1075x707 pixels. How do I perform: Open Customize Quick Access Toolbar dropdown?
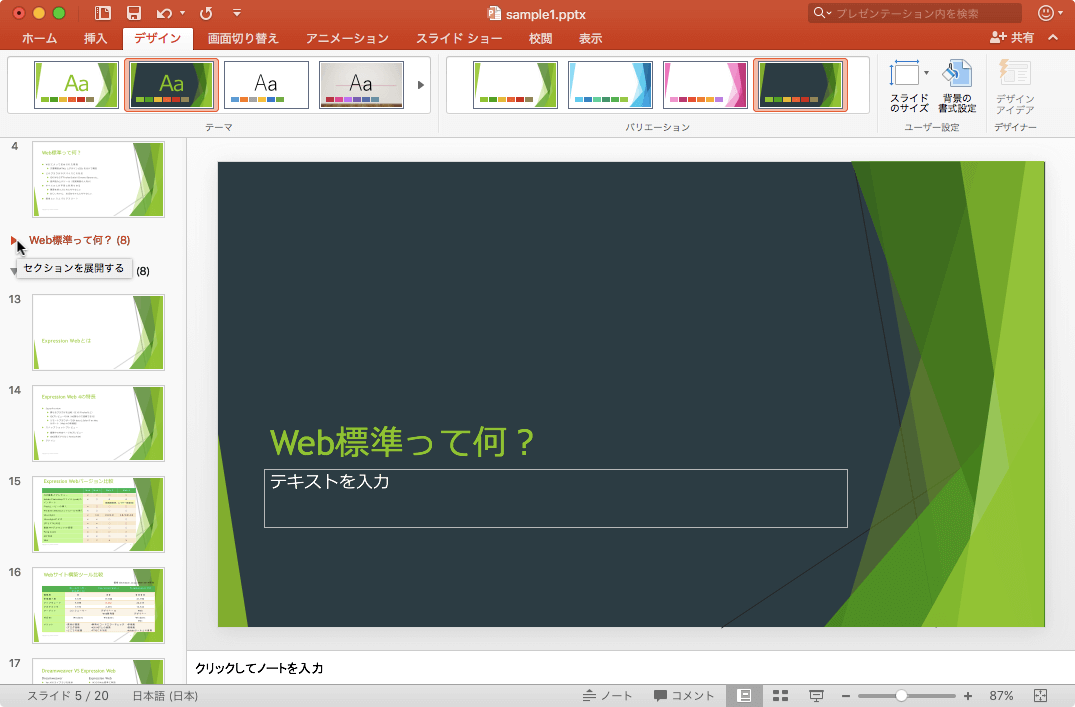237,13
